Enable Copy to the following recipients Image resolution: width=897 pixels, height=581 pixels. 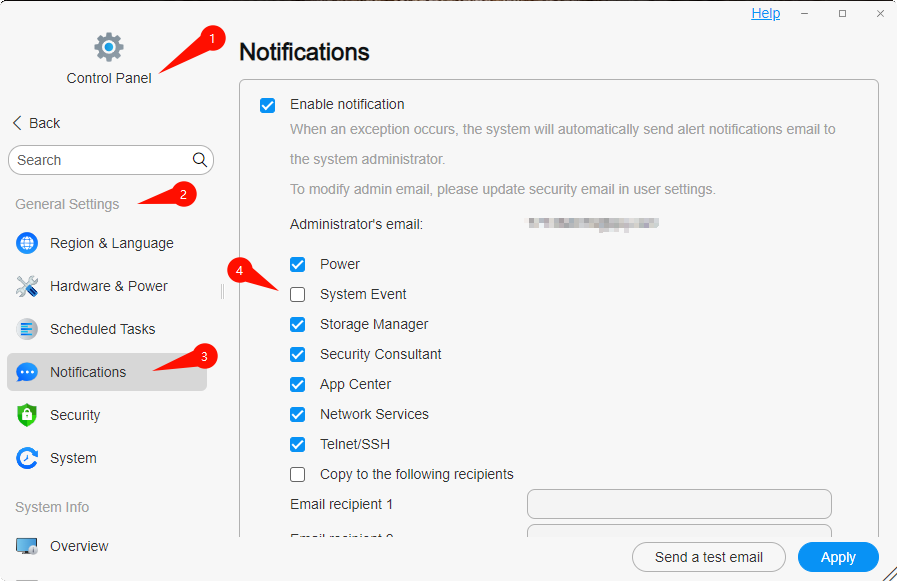tap(297, 475)
